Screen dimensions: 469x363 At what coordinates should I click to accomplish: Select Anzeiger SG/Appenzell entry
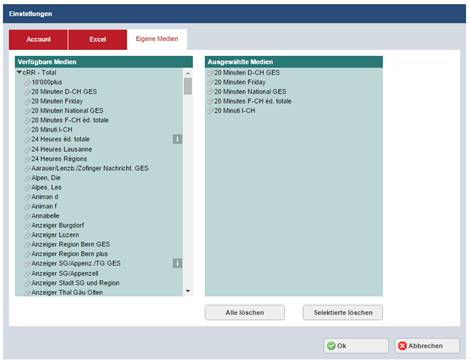[x=65, y=274]
